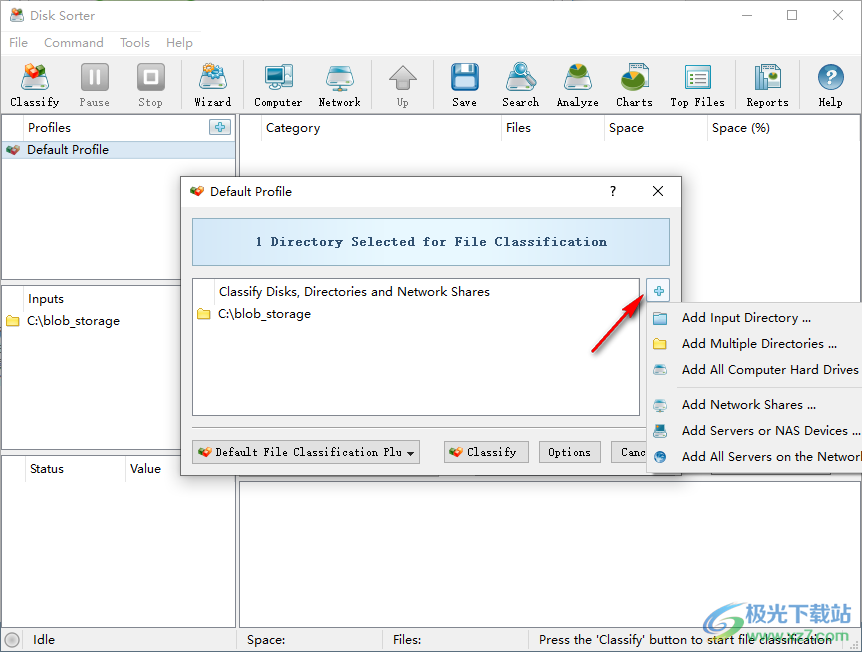Click the Category column header
Viewport: 862px width, 652px height.
point(380,128)
